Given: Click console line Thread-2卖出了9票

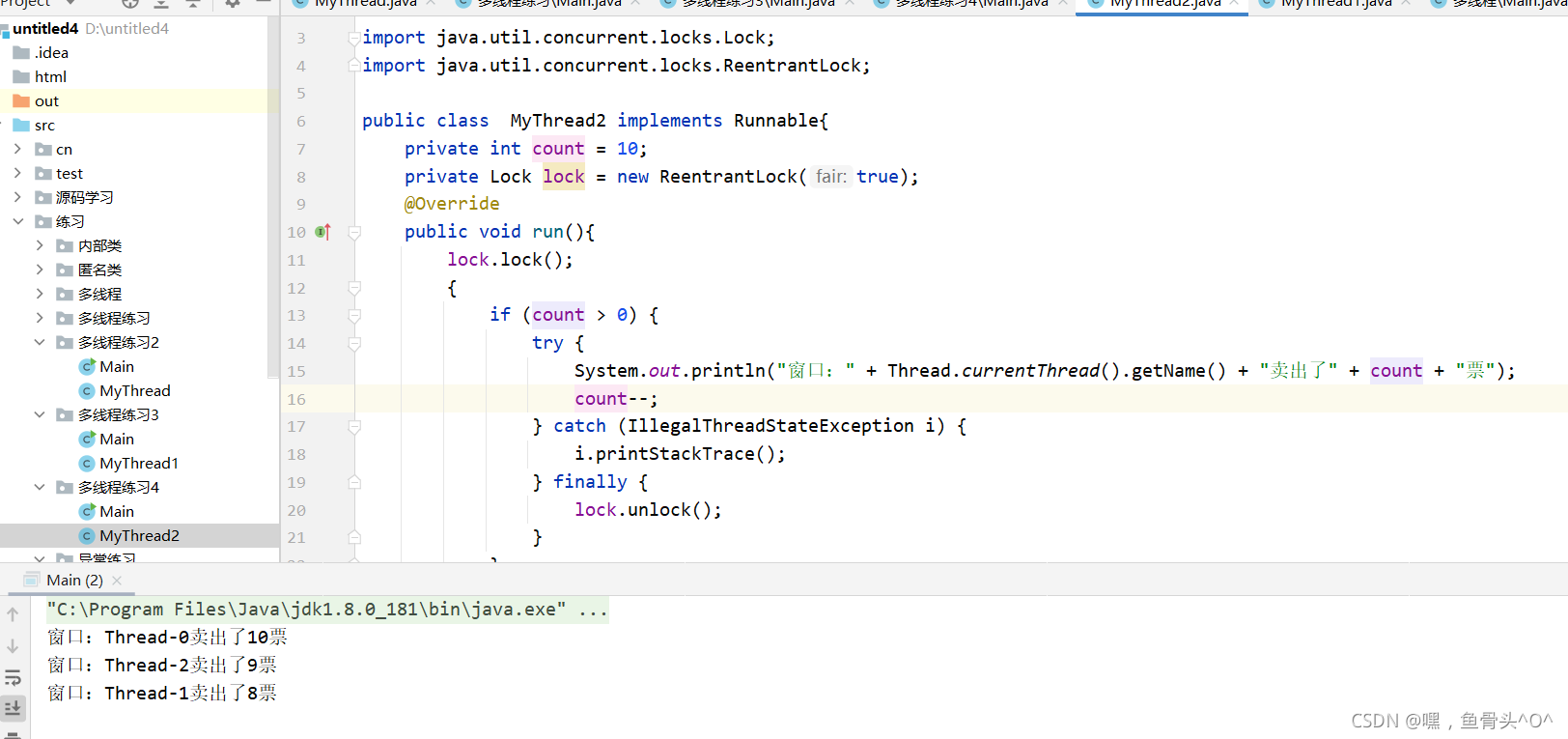Looking at the screenshot, I should point(162,666).
